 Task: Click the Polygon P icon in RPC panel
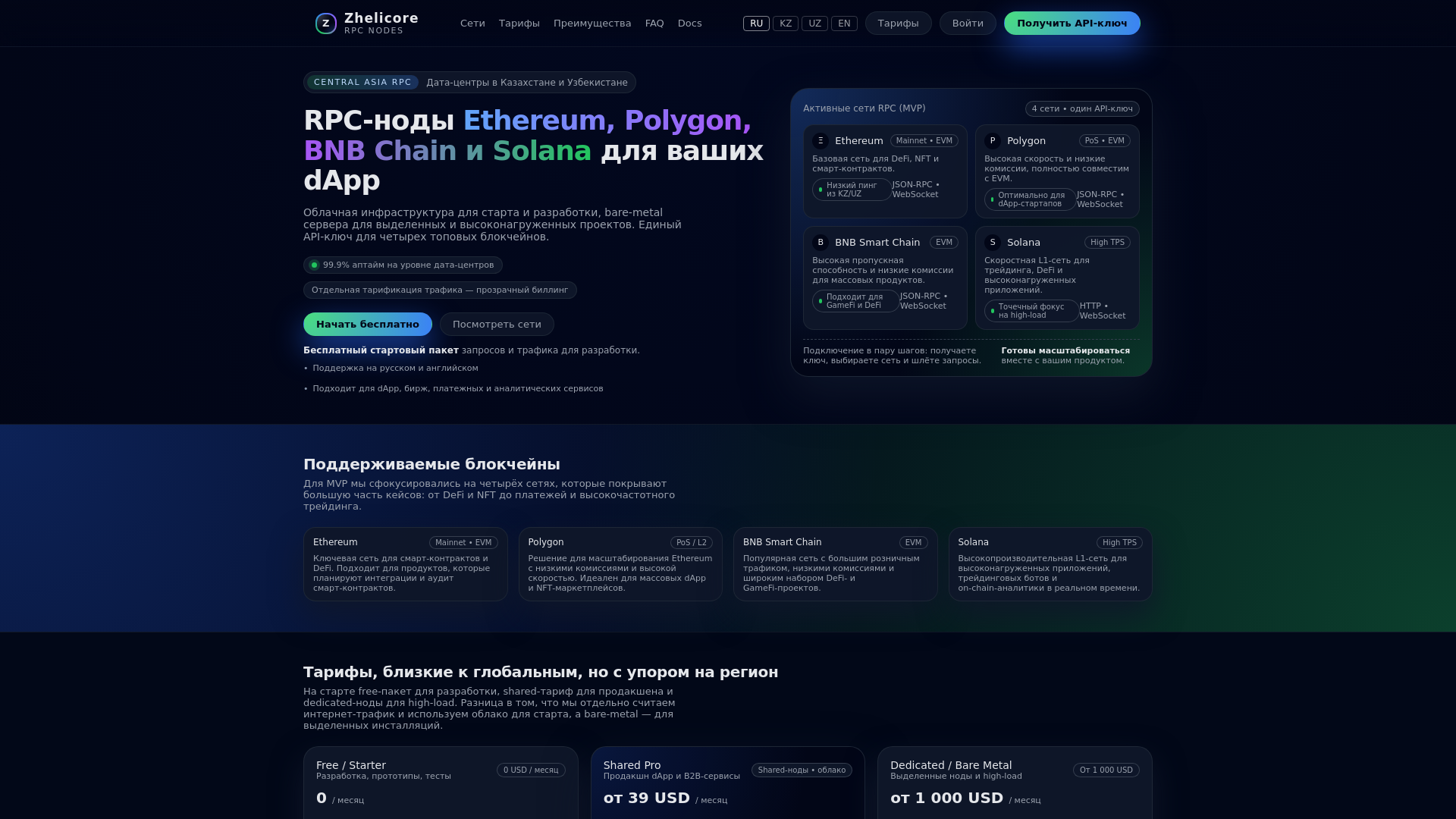tap(993, 141)
